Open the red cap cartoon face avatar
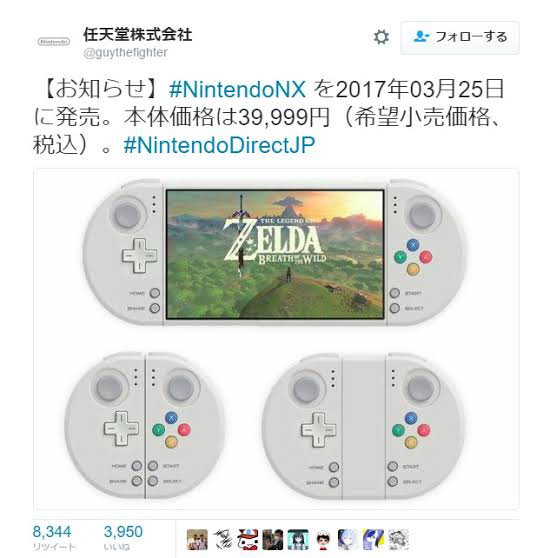Viewport: 550px width, 558px height. (x=248, y=539)
